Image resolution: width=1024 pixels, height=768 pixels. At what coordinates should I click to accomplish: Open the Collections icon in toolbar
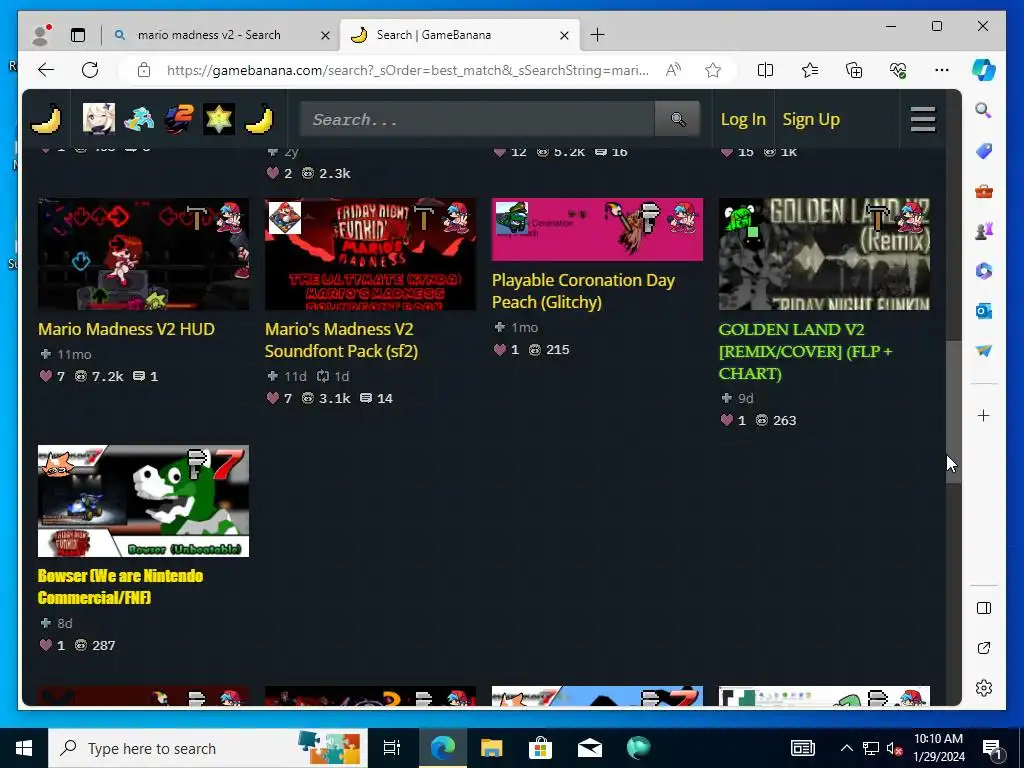pyautogui.click(x=854, y=70)
